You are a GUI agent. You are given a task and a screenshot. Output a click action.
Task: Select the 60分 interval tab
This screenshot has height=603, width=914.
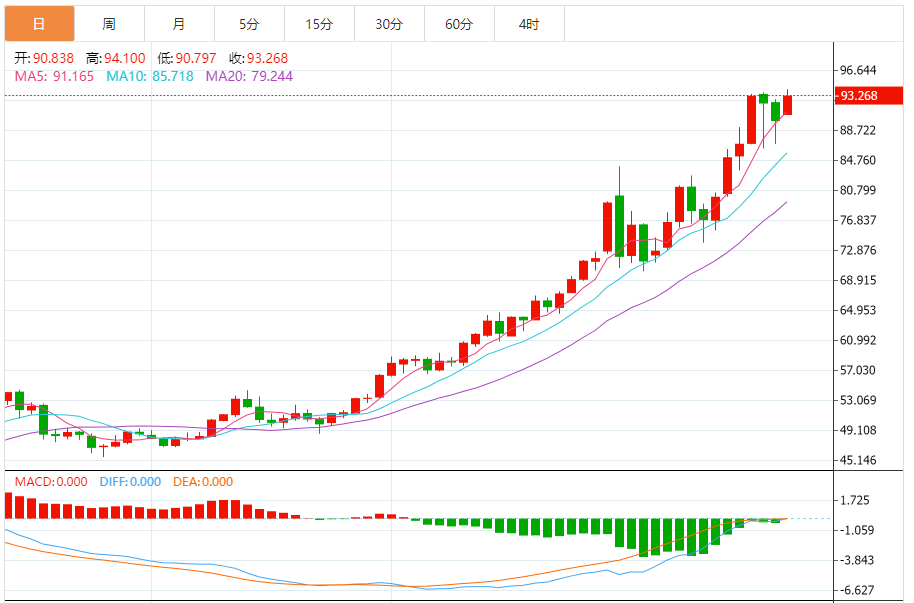click(x=459, y=24)
